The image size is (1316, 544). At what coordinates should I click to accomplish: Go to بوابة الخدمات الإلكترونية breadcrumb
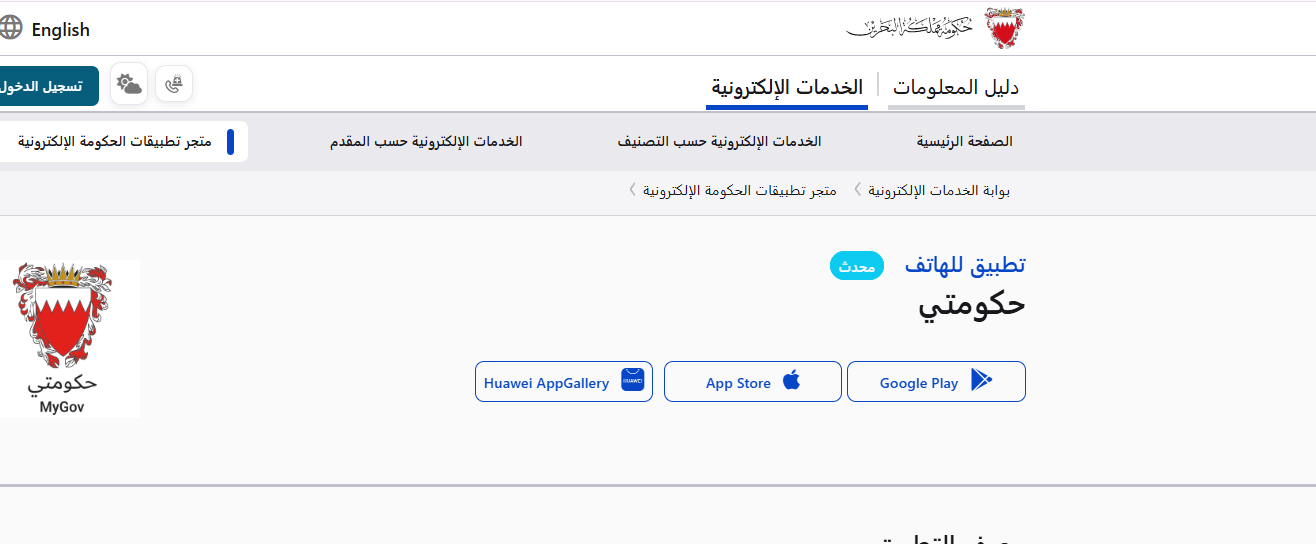click(939, 190)
